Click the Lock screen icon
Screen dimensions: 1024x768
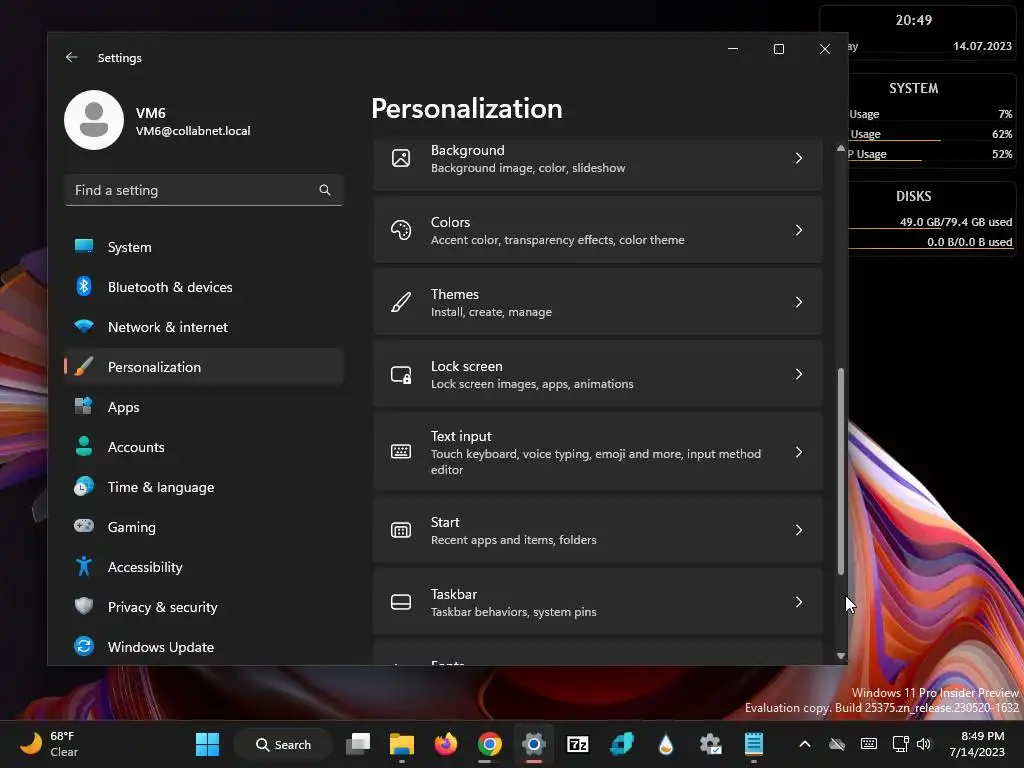pos(401,374)
